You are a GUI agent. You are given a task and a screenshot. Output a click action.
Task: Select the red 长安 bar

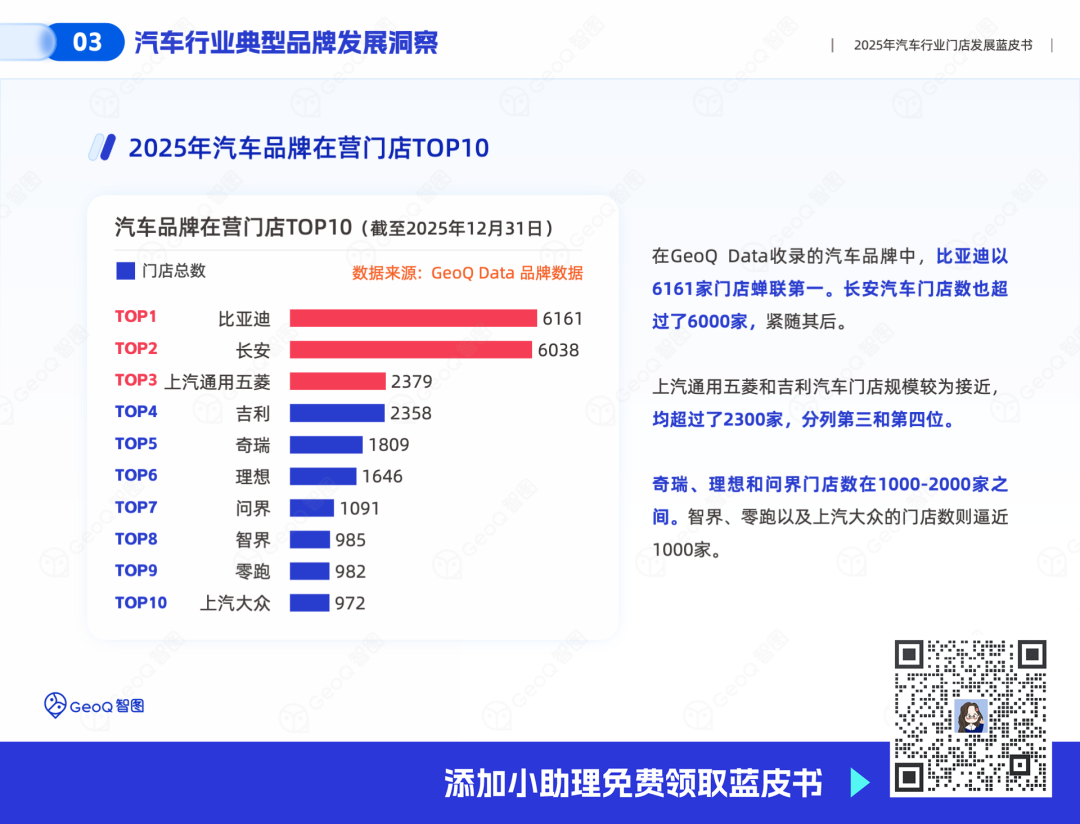[x=410, y=350]
